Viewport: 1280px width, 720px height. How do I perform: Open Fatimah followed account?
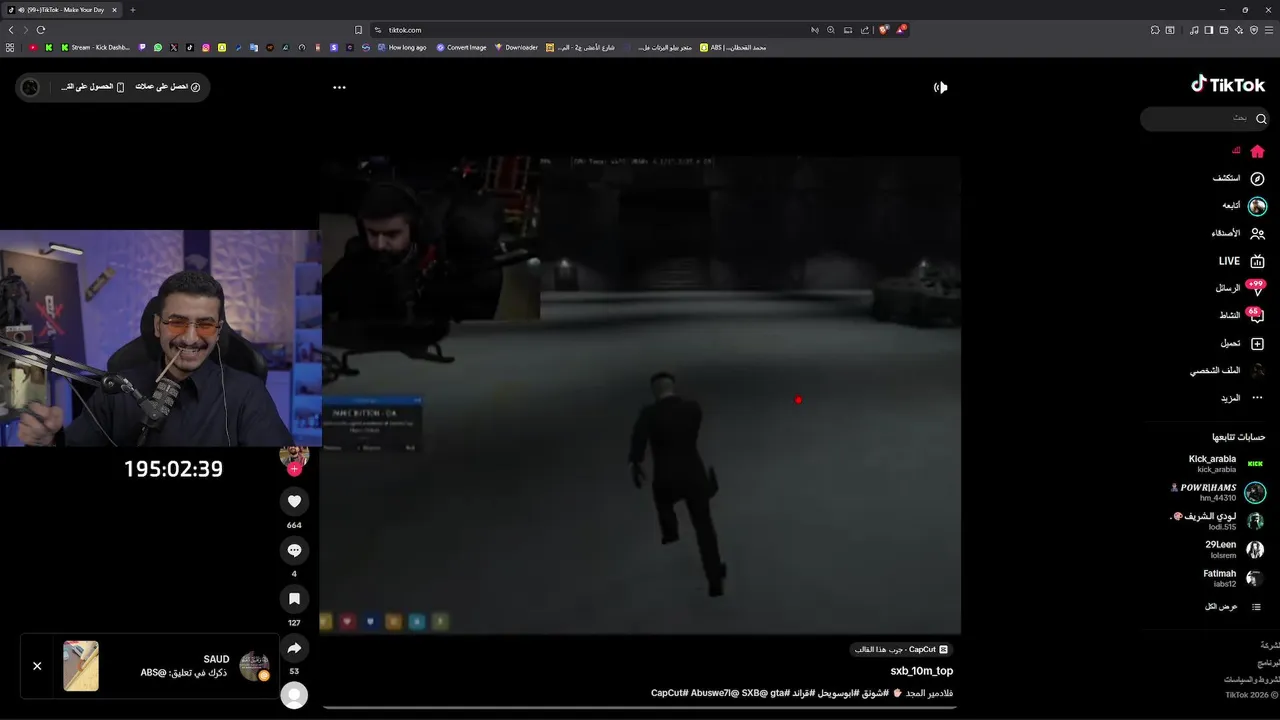(1233, 578)
